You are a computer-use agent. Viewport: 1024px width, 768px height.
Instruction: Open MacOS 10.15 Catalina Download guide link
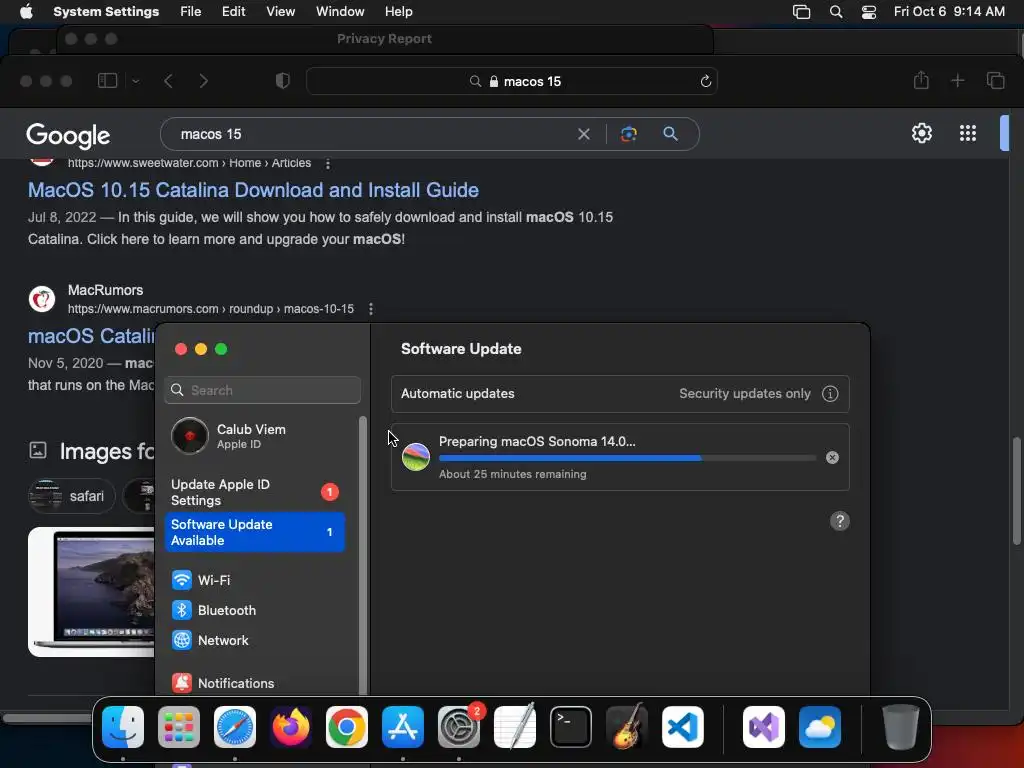(253, 190)
